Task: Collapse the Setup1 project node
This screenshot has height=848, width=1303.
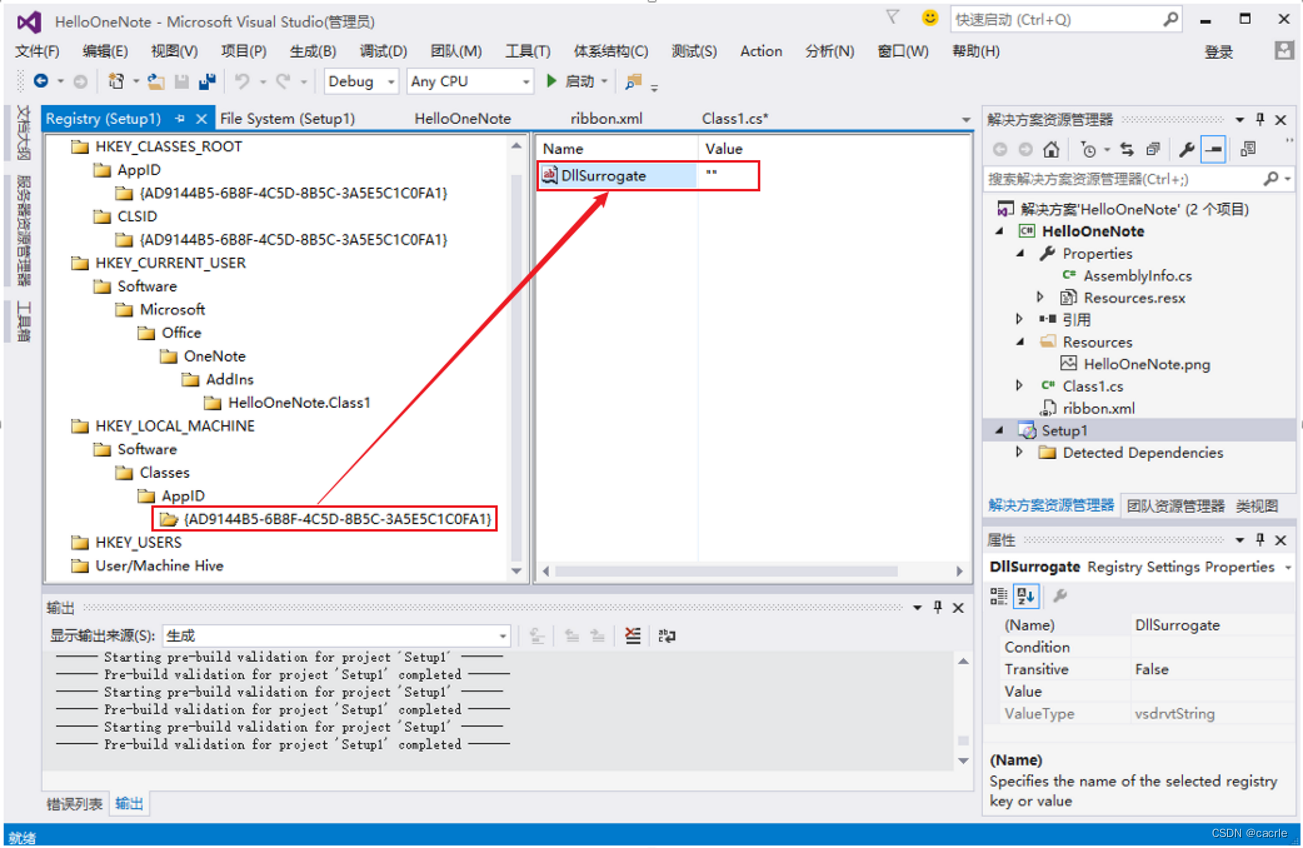Action: click(x=1000, y=430)
